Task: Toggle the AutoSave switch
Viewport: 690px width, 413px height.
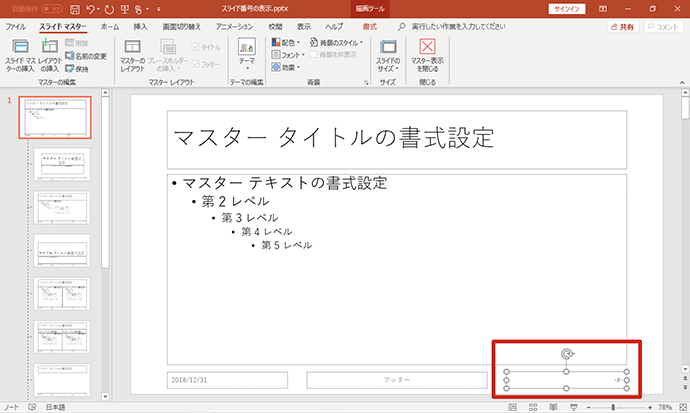Action: (52, 9)
